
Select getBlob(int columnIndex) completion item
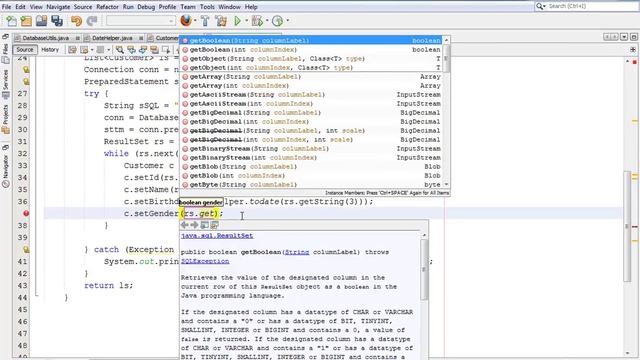[x=311, y=176]
